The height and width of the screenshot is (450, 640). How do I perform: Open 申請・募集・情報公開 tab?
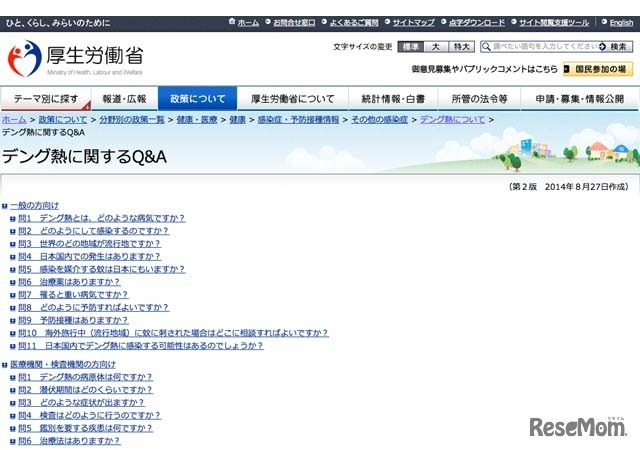coord(580,99)
